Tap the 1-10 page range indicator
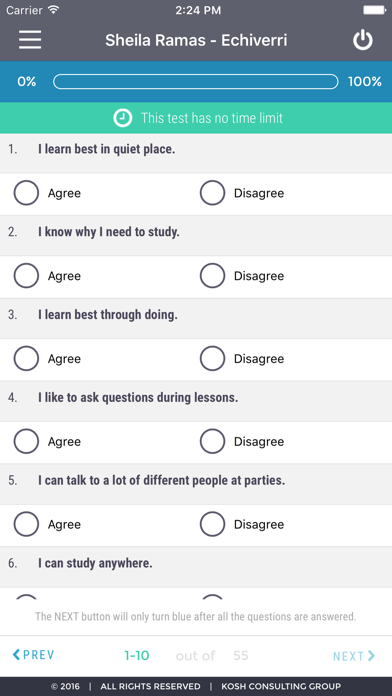The width and height of the screenshot is (392, 696). [137, 656]
